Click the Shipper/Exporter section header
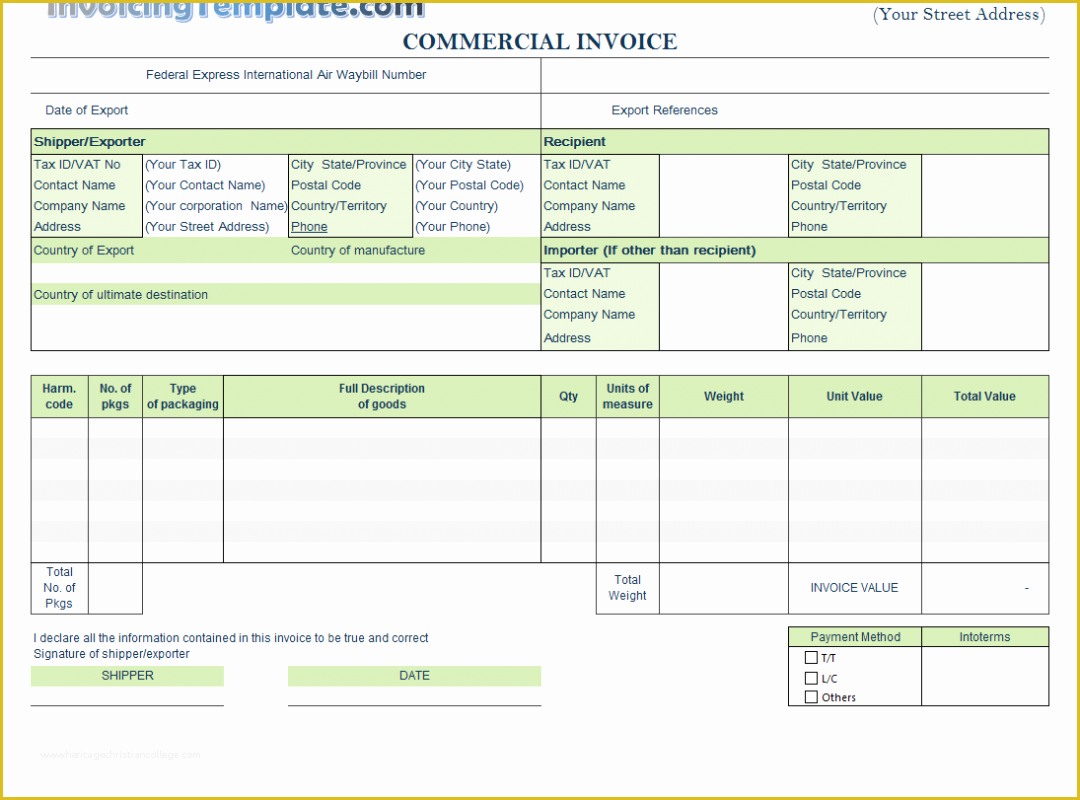The height and width of the screenshot is (800, 1080). 286,141
